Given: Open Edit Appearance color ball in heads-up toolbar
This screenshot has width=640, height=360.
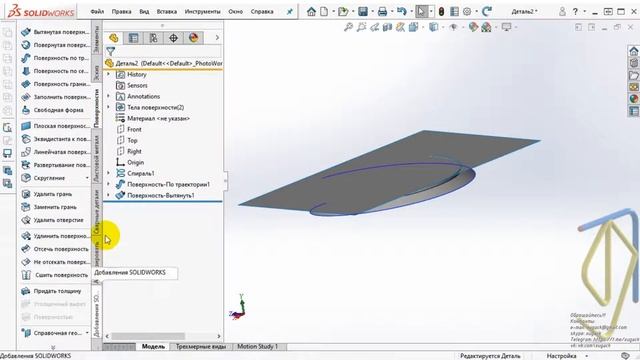Looking at the screenshot, I should (x=473, y=27).
